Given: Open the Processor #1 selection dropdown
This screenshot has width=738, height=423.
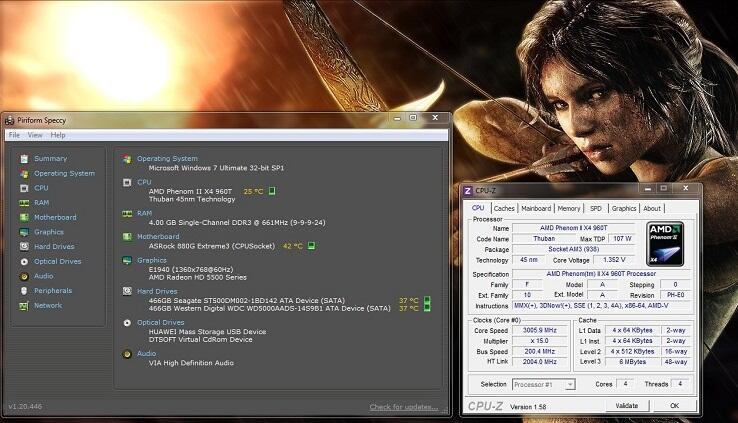Looking at the screenshot, I should point(544,384).
